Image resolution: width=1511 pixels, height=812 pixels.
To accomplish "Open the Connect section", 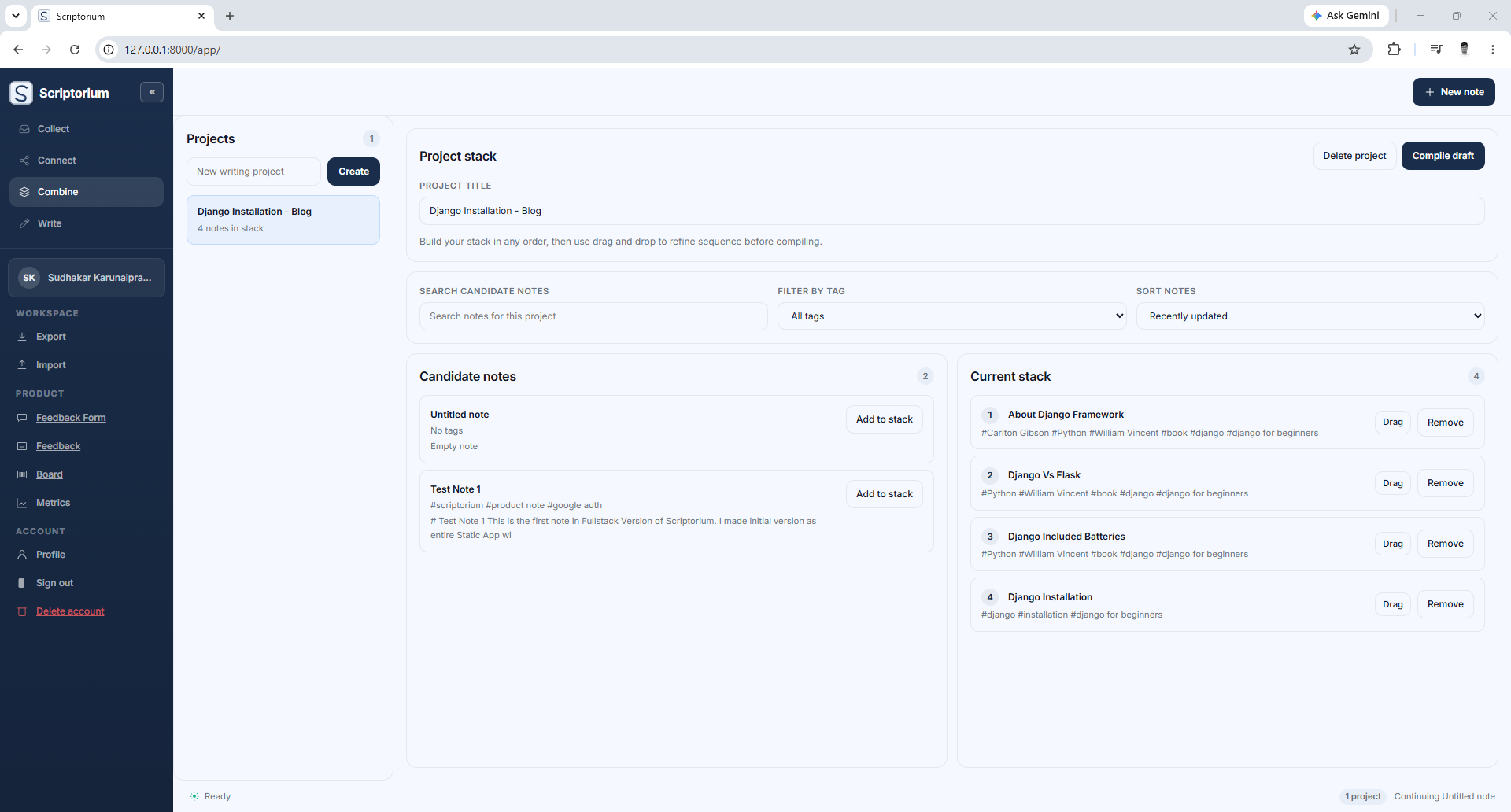I will [87, 161].
